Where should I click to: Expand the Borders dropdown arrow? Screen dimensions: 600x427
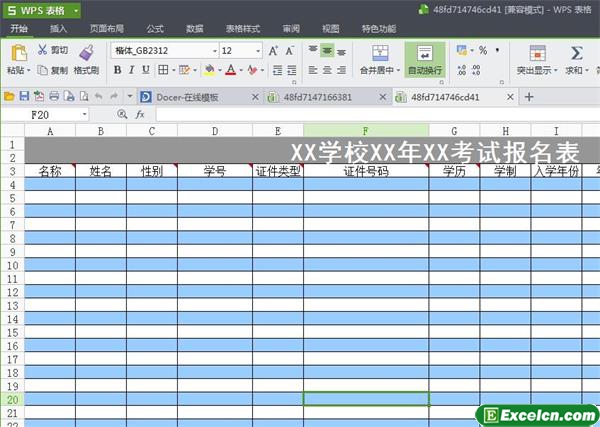click(x=174, y=70)
